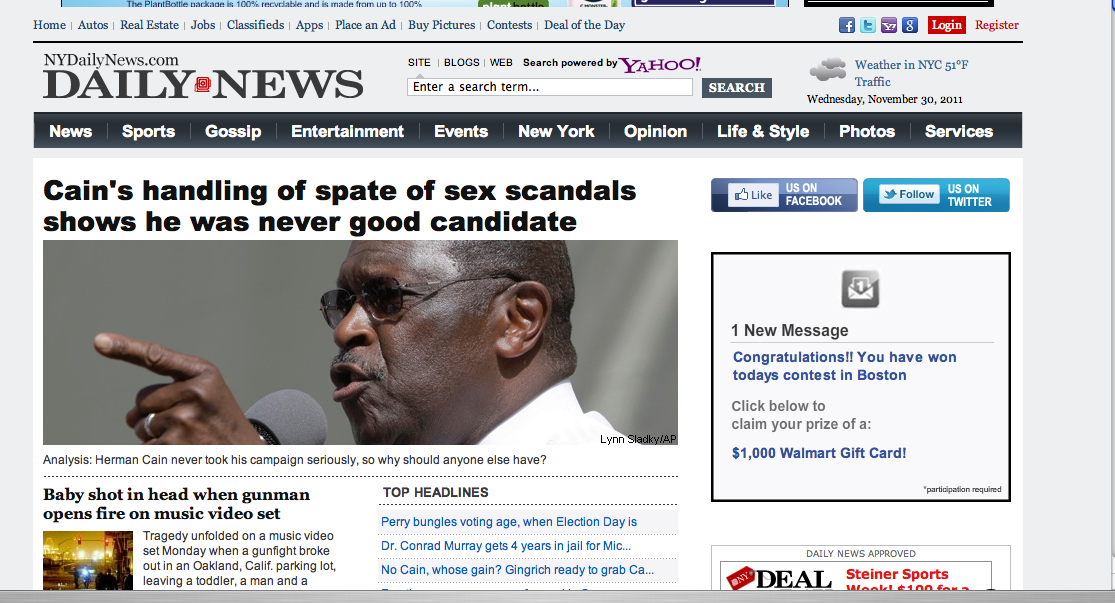Click the red Login button
The height and width of the screenshot is (603, 1115).
click(x=946, y=26)
